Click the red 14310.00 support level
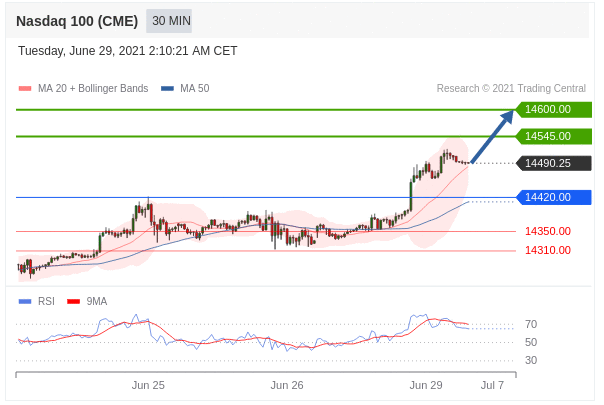604x405 pixels. click(x=548, y=250)
